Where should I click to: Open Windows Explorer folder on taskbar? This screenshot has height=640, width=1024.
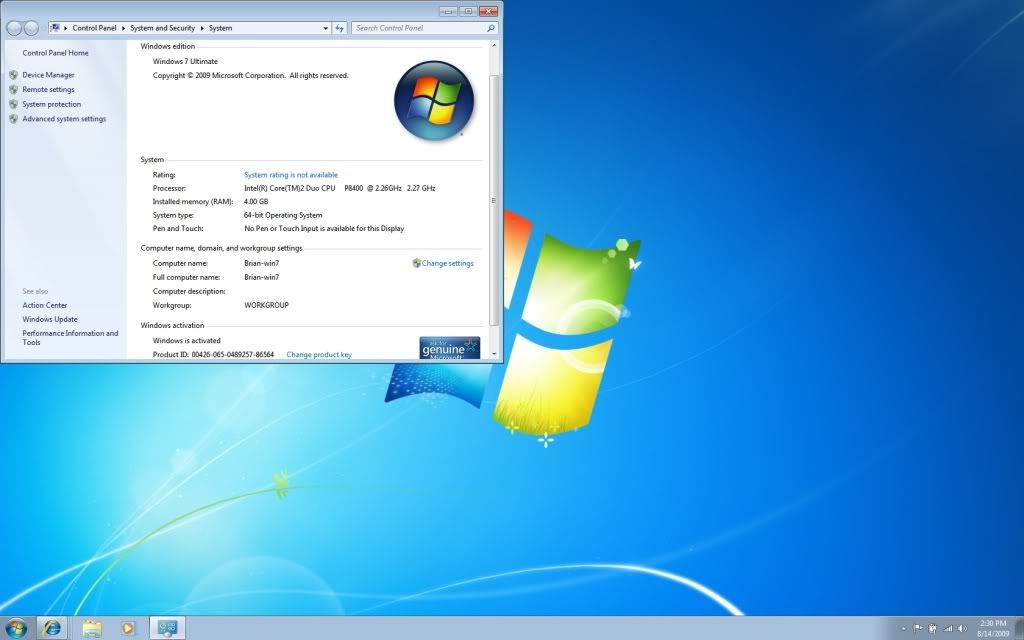tap(91, 628)
